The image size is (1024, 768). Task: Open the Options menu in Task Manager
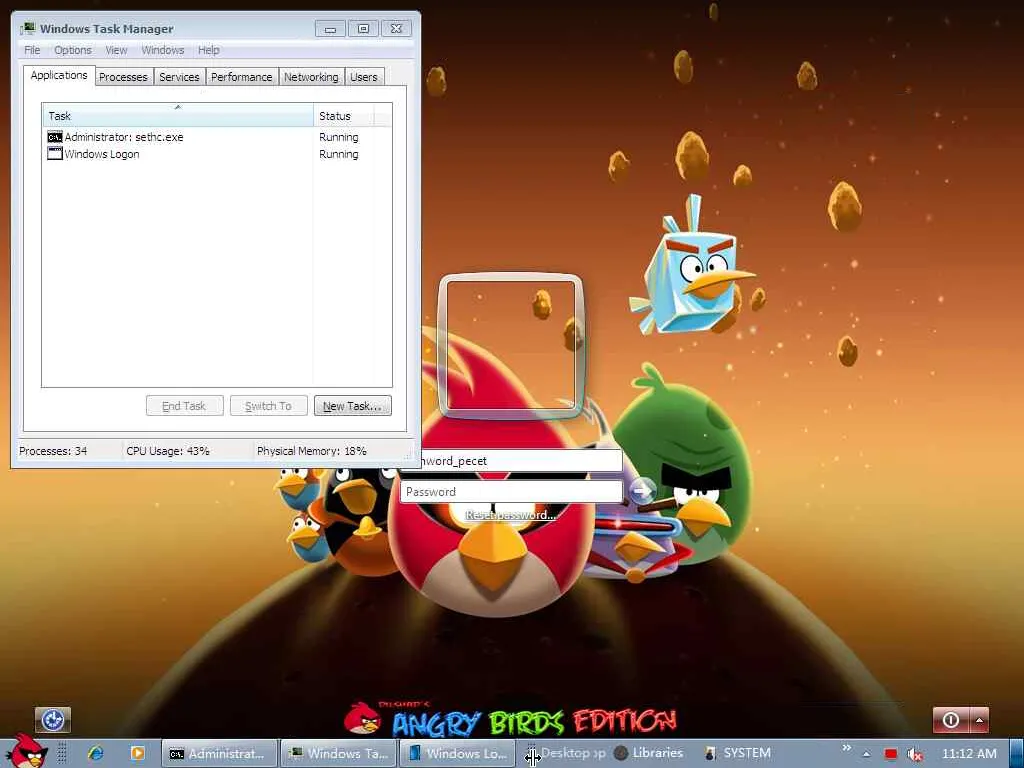[72, 50]
